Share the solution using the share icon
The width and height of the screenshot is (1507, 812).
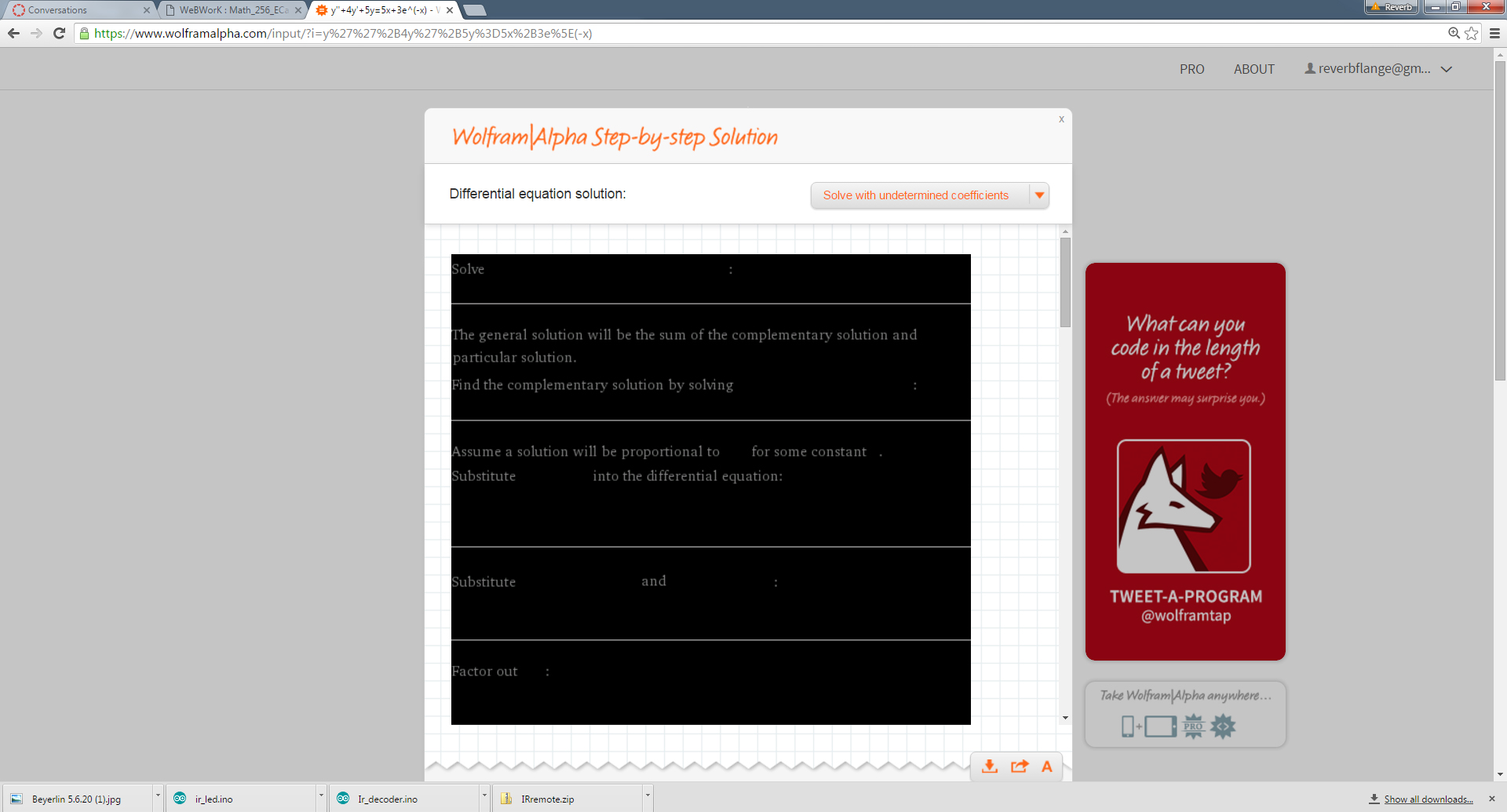pyautogui.click(x=1020, y=766)
